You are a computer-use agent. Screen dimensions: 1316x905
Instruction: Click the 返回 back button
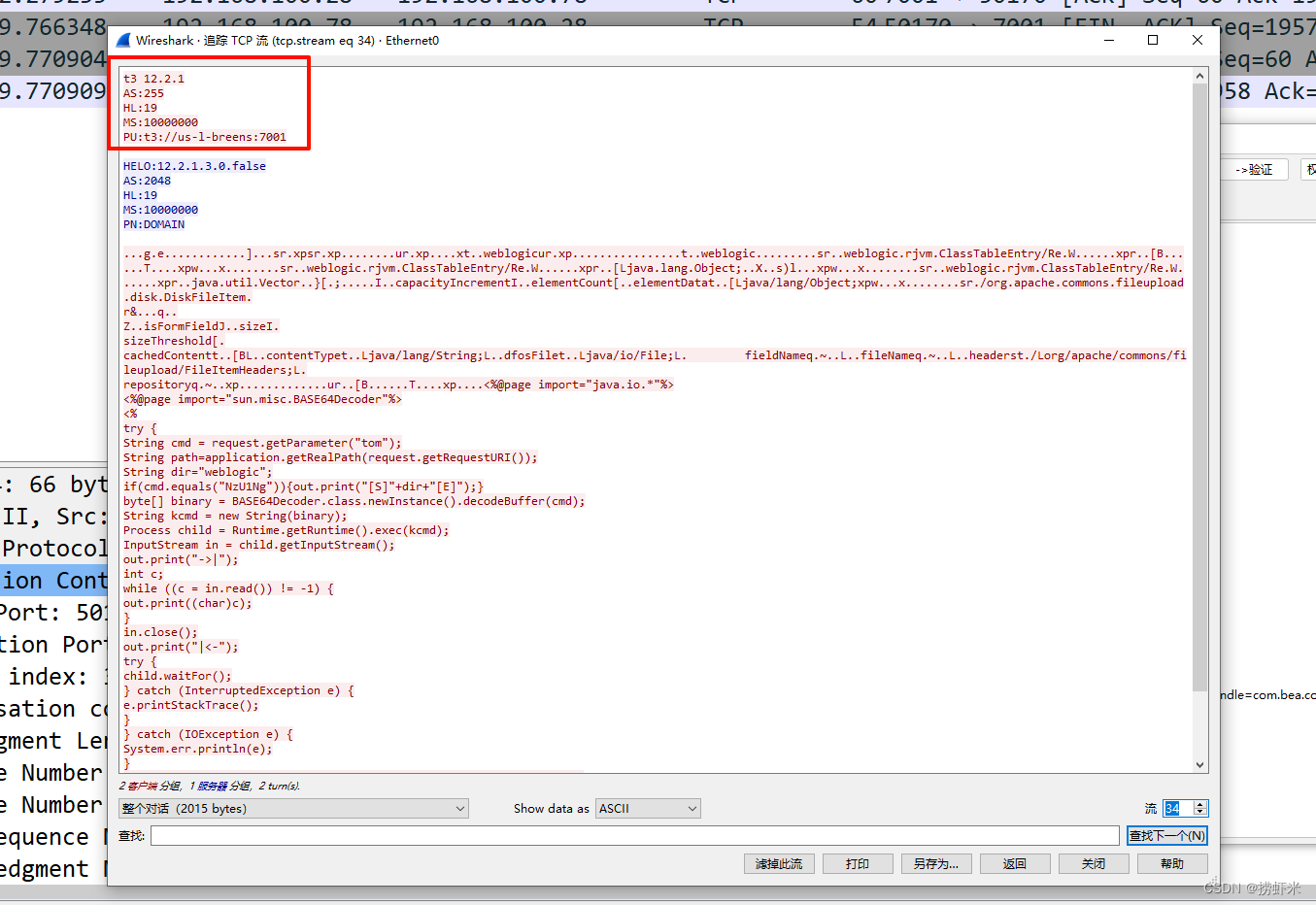(1015, 864)
